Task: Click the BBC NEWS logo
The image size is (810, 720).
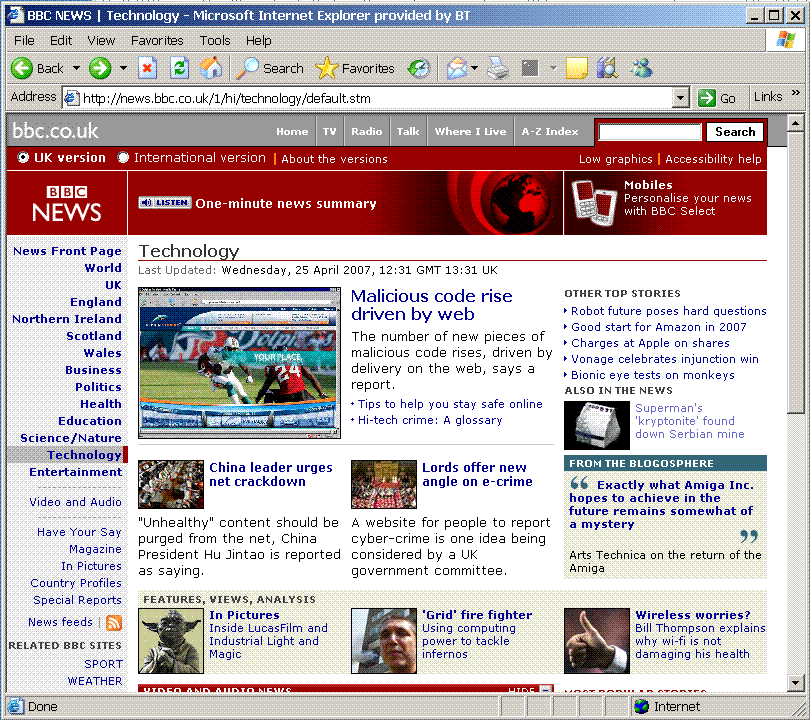Action: click(67, 203)
